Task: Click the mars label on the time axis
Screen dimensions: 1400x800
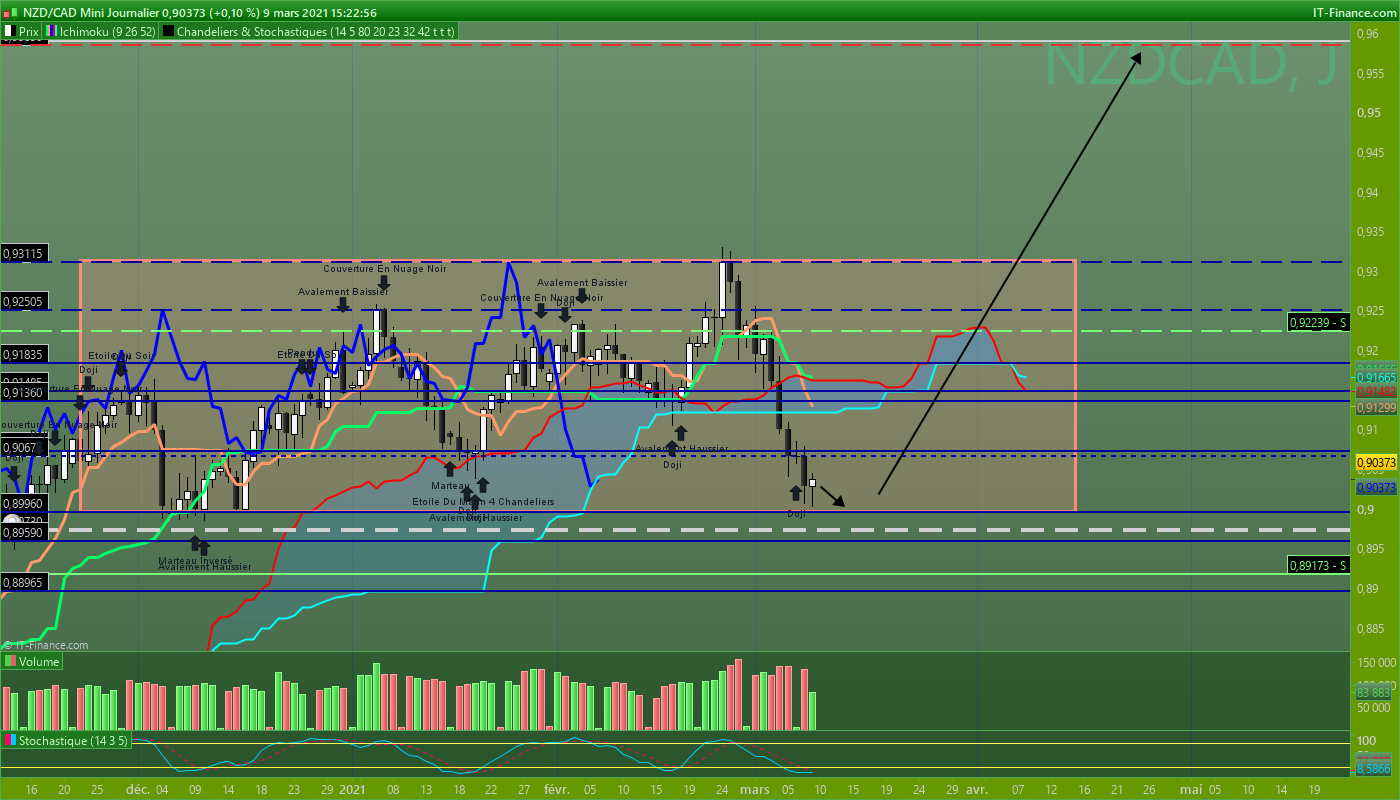Action: point(754,789)
